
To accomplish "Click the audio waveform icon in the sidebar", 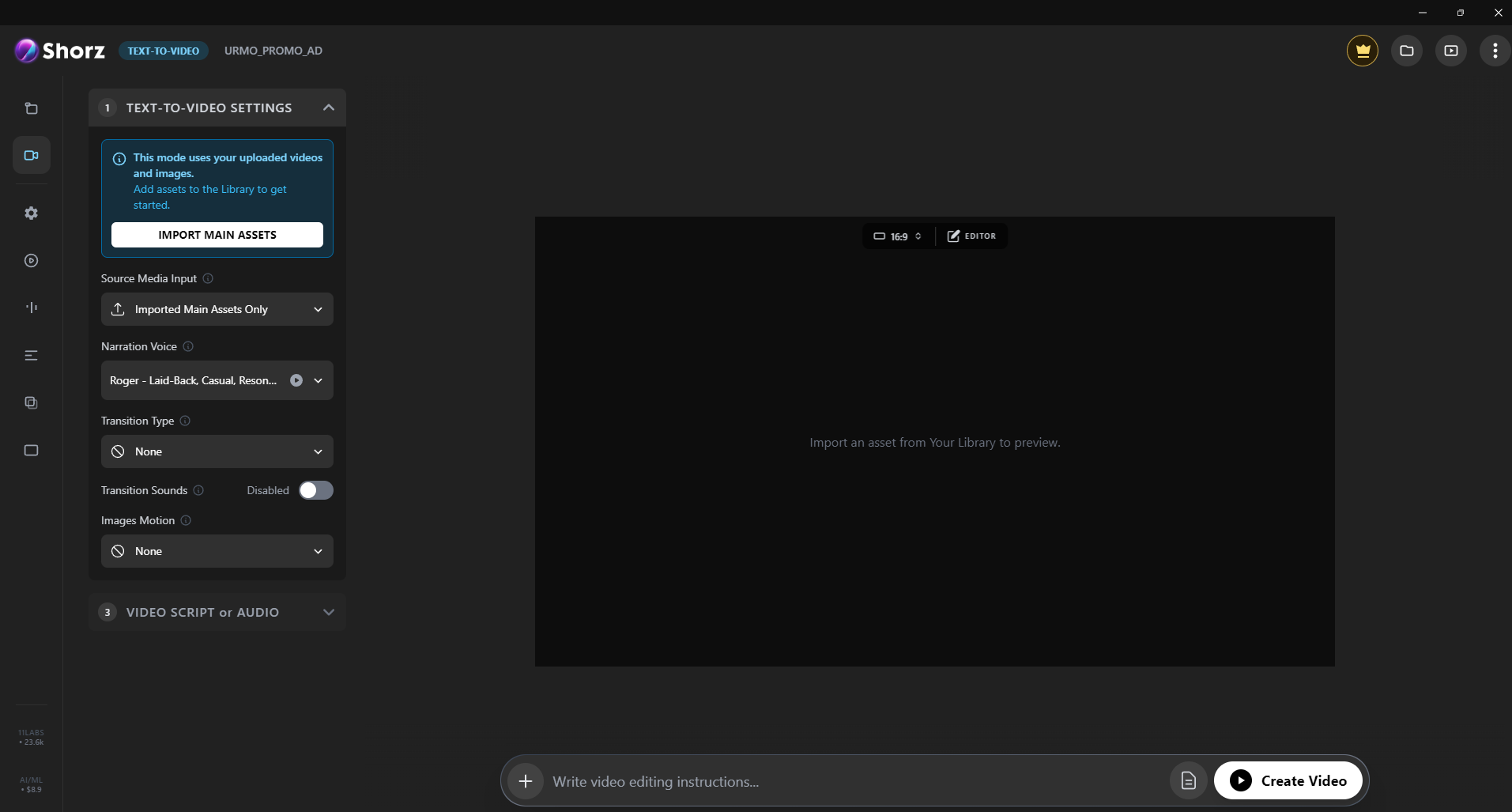I will click(x=32, y=308).
